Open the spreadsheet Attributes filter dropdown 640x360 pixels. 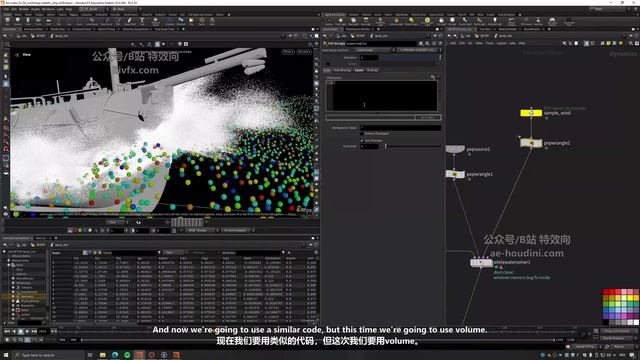[x=283, y=253]
